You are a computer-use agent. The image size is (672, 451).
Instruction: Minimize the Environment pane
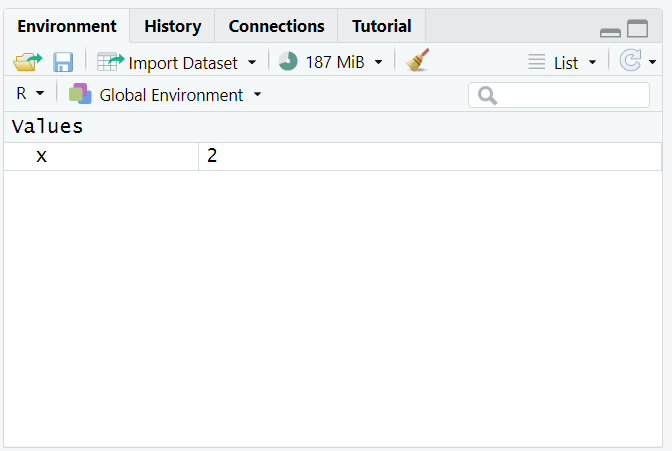tap(610, 32)
